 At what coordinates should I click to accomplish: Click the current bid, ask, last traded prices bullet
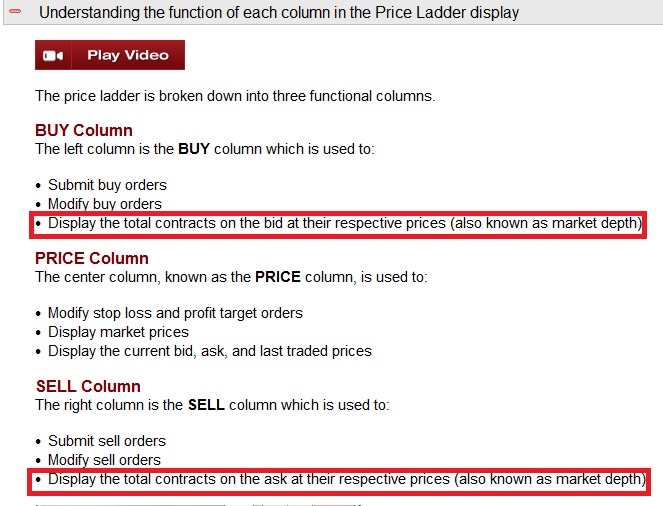(209, 351)
